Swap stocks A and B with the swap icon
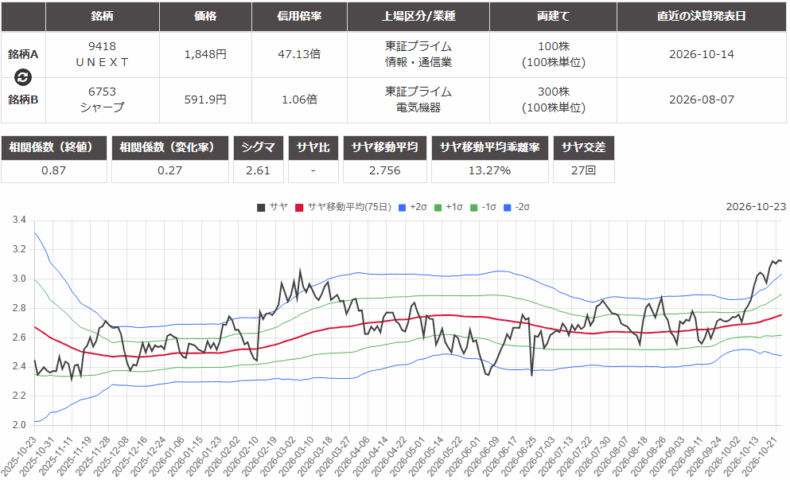 coord(23,77)
